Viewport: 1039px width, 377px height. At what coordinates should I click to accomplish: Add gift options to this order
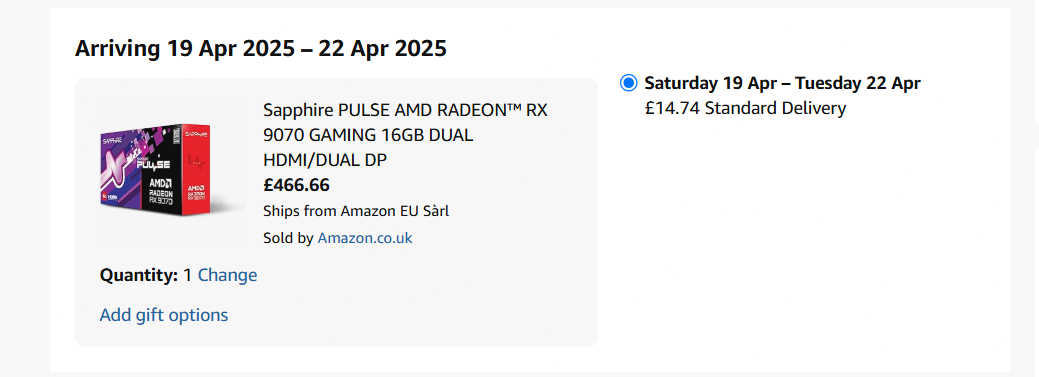tap(164, 315)
